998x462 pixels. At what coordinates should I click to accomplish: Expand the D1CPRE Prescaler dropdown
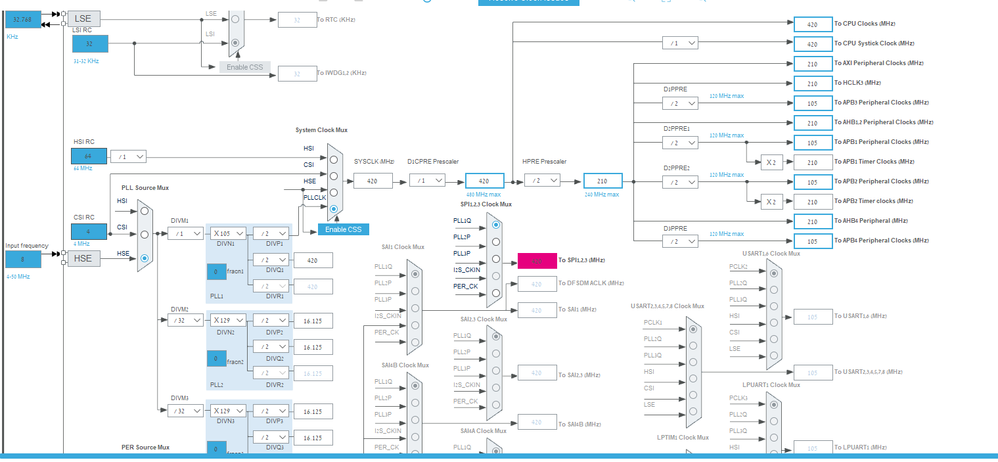click(426, 181)
